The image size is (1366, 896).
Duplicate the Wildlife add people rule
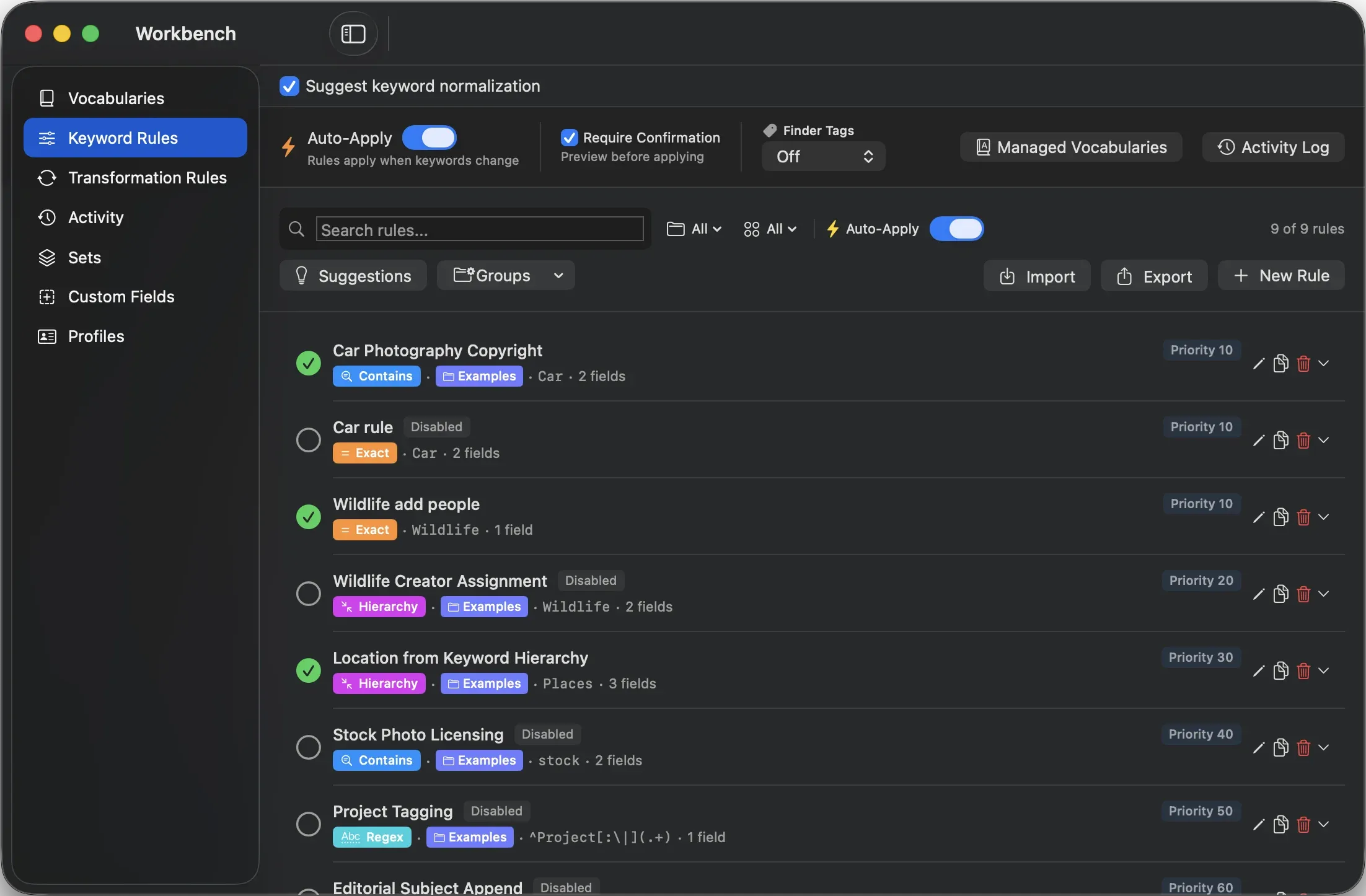pos(1281,517)
